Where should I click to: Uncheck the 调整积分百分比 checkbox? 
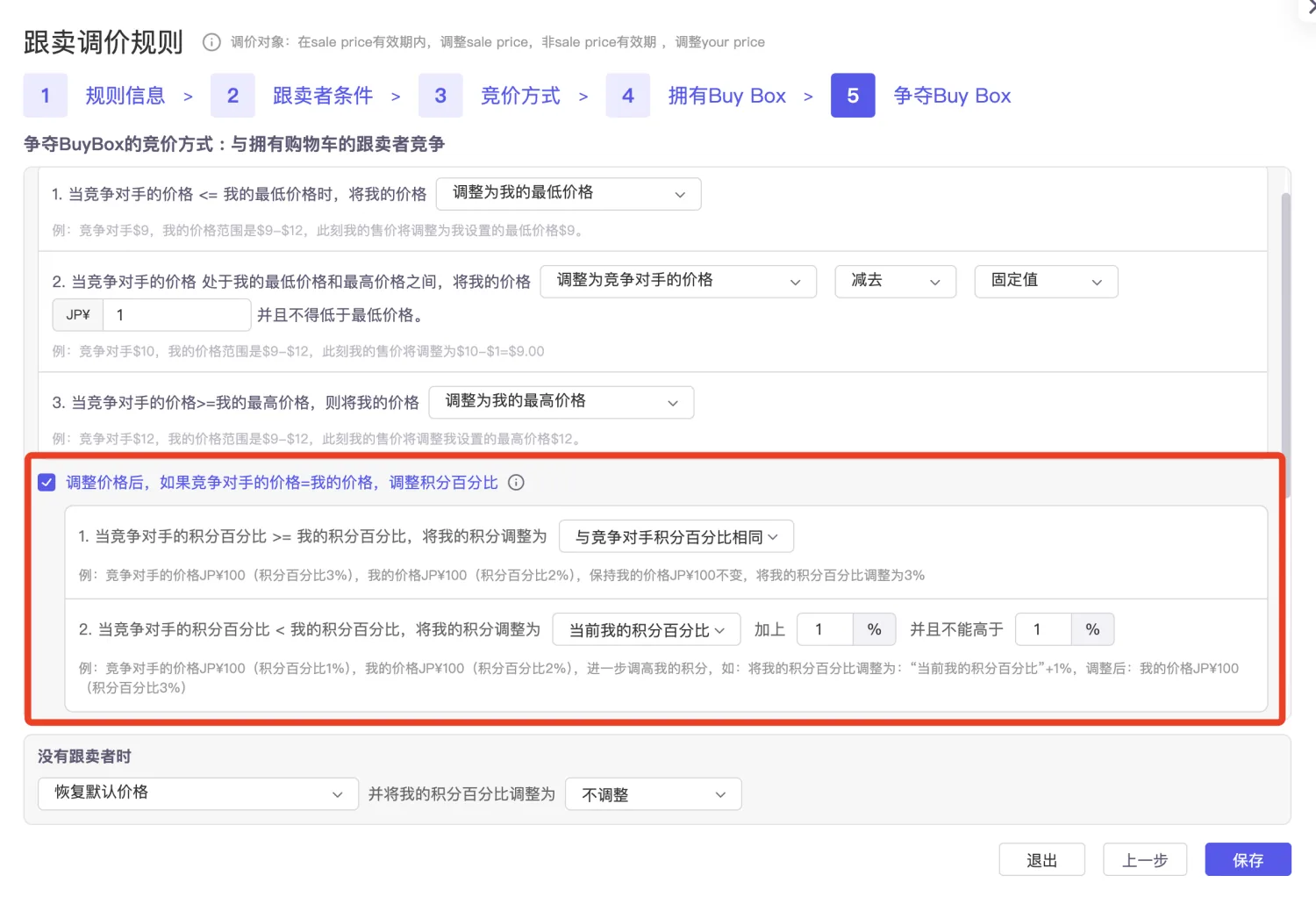[46, 483]
